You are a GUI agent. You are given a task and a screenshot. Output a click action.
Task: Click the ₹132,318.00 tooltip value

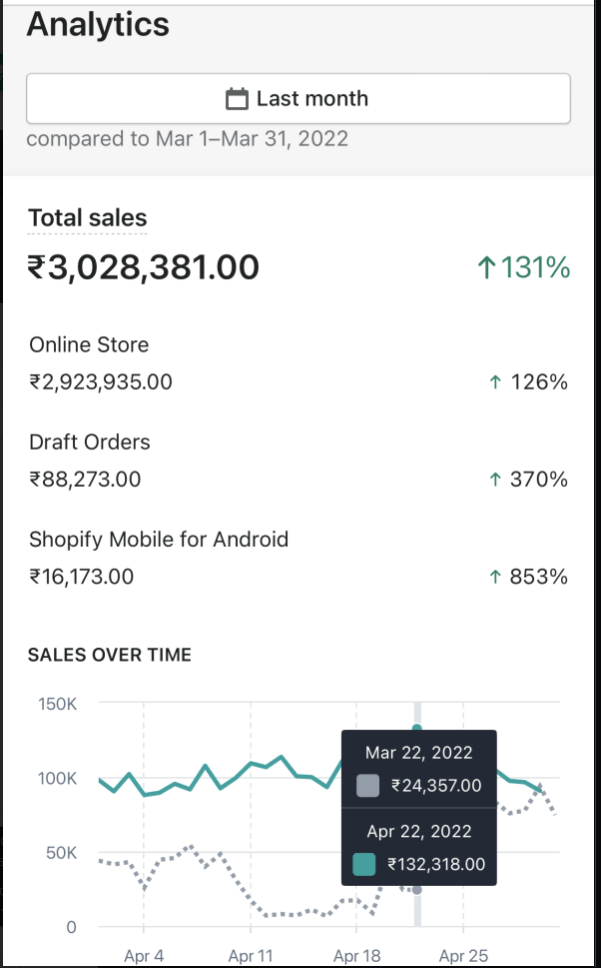[x=435, y=864]
